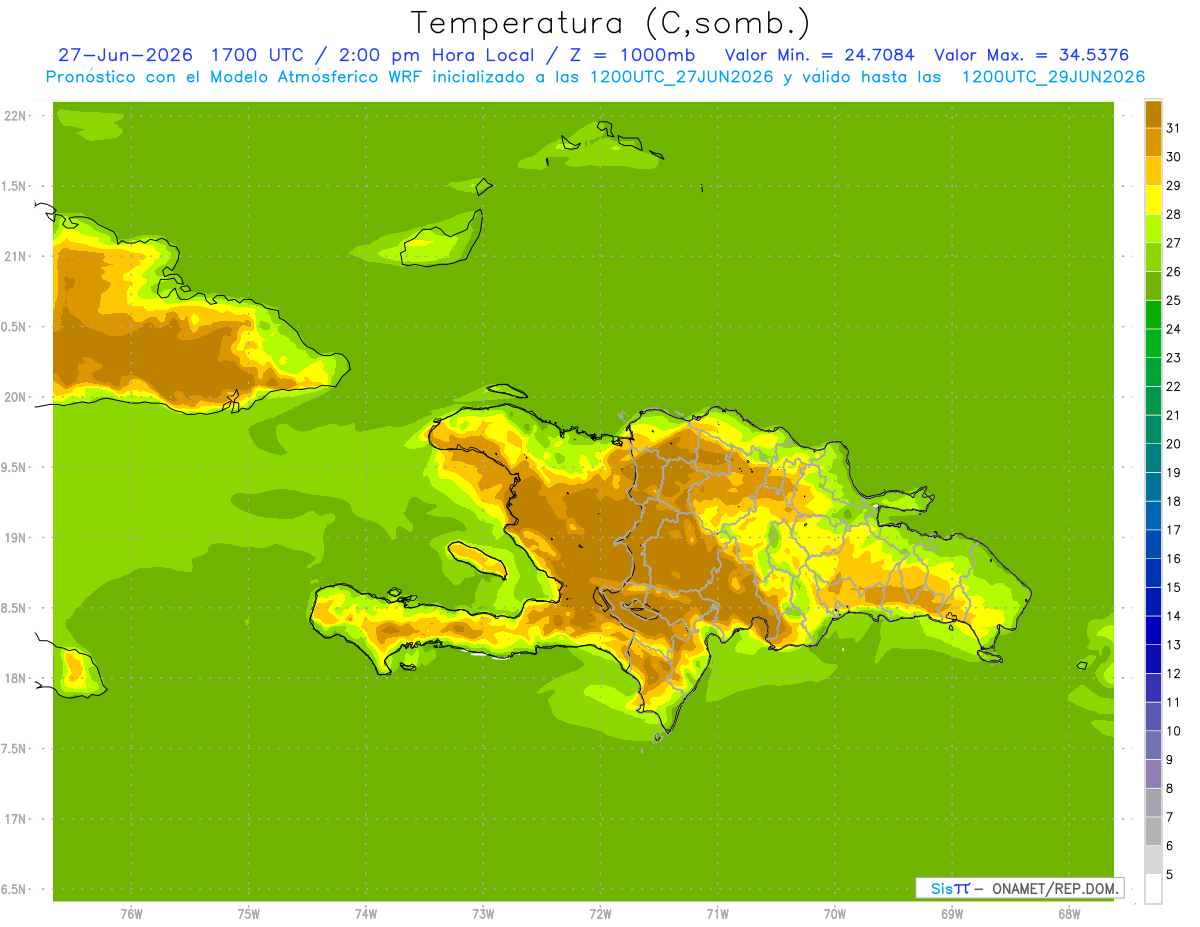This screenshot has height=927, width=1200.
Task: Click 'Valor Min. = 24.7084' value
Action: (x=819, y=55)
